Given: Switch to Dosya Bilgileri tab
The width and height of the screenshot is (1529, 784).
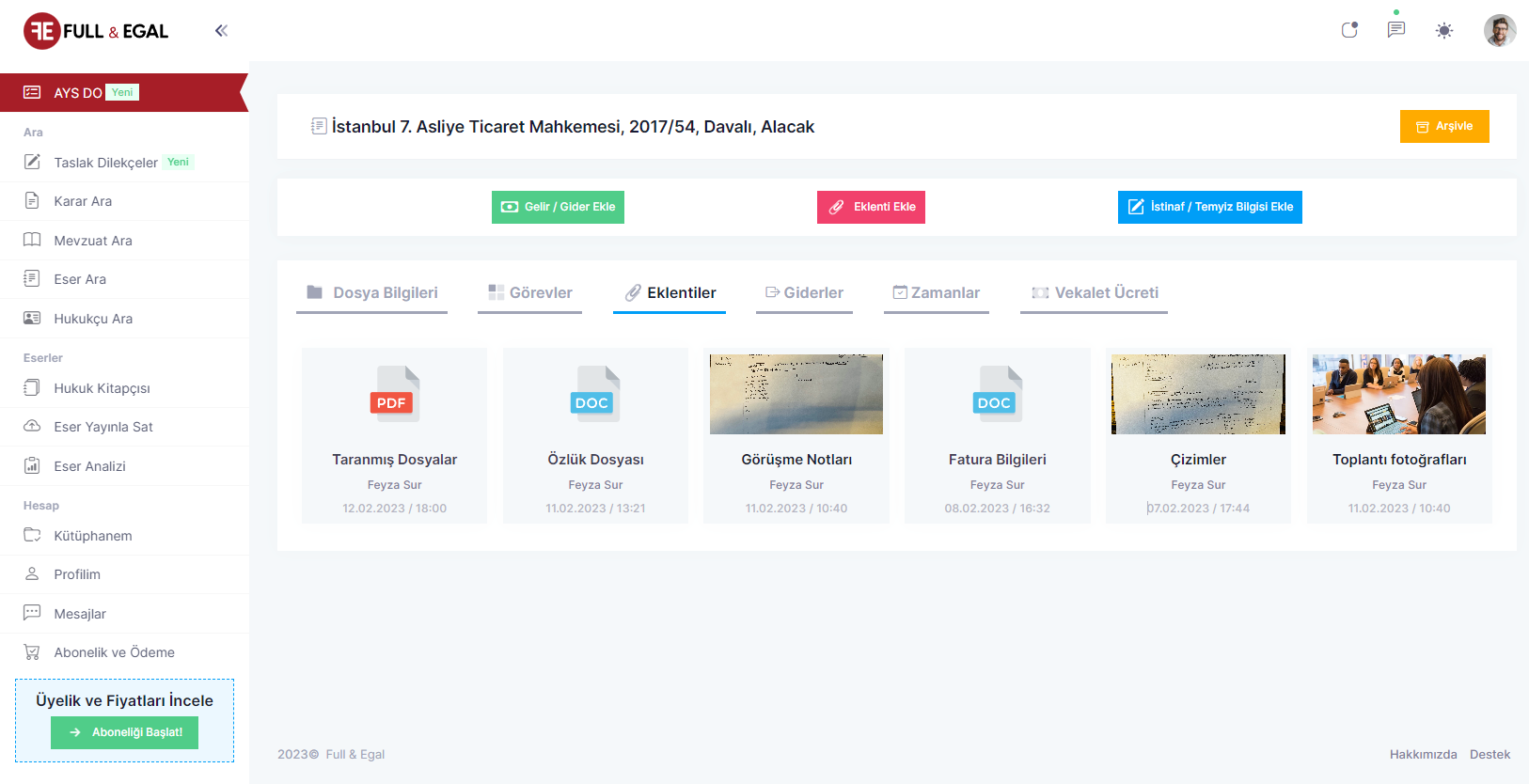Looking at the screenshot, I should tap(372, 293).
